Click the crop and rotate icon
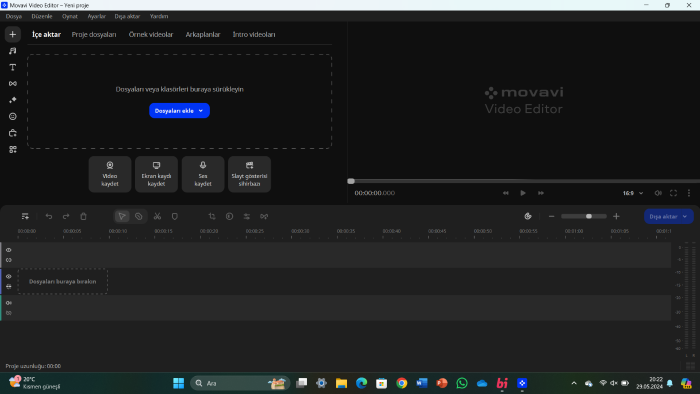700x394 pixels. (212, 216)
